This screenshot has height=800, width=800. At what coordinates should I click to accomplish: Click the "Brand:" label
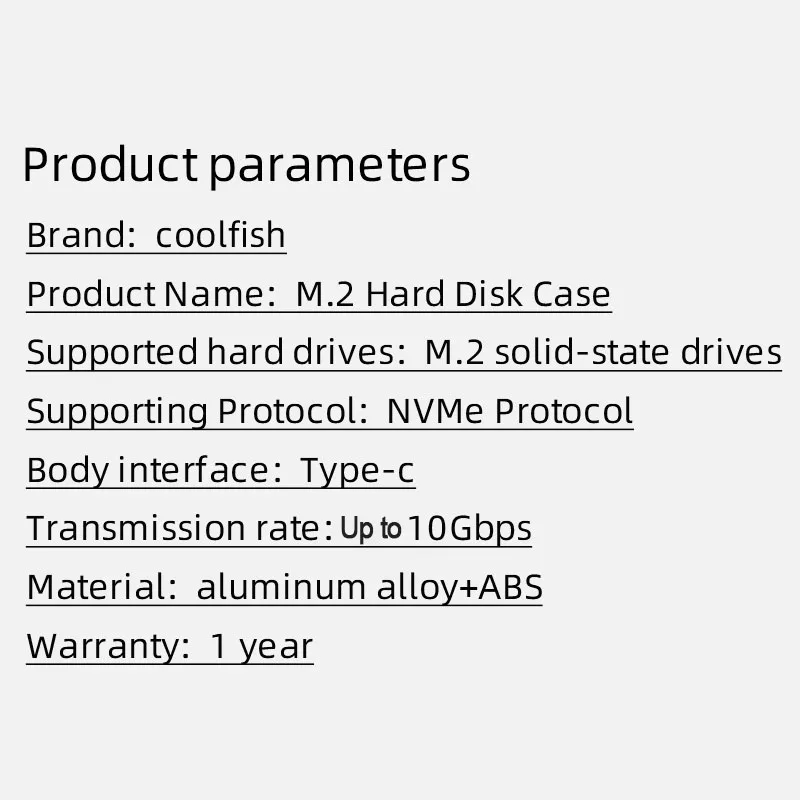point(80,236)
